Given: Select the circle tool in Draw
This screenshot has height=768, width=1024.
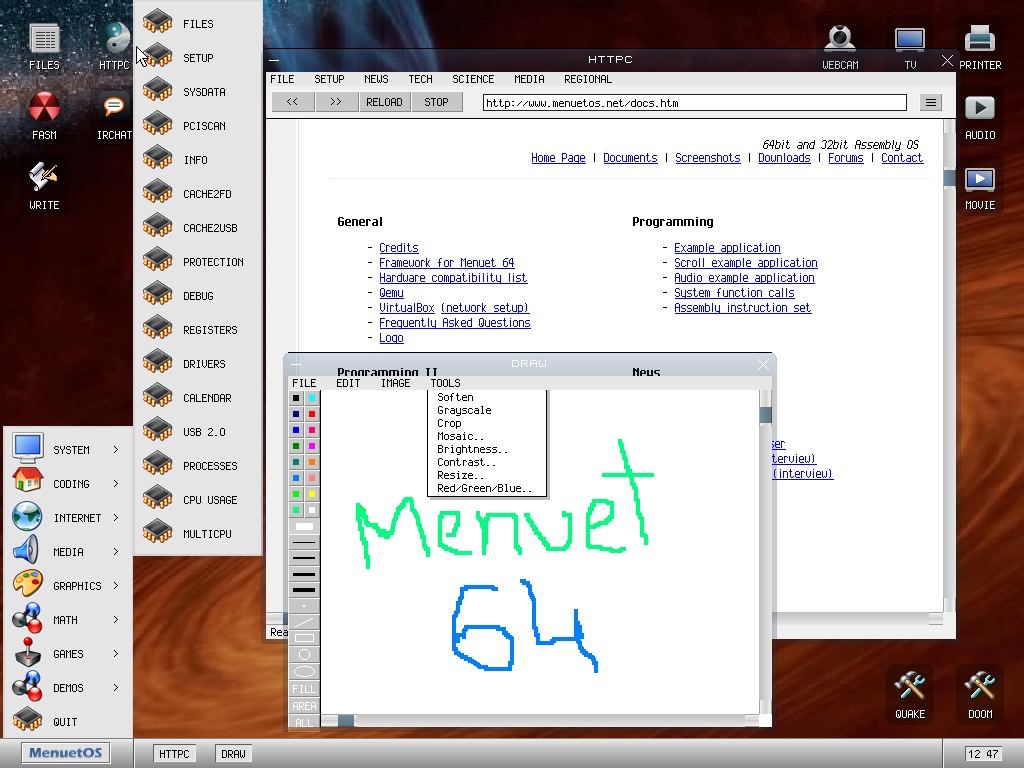Looking at the screenshot, I should [304, 654].
